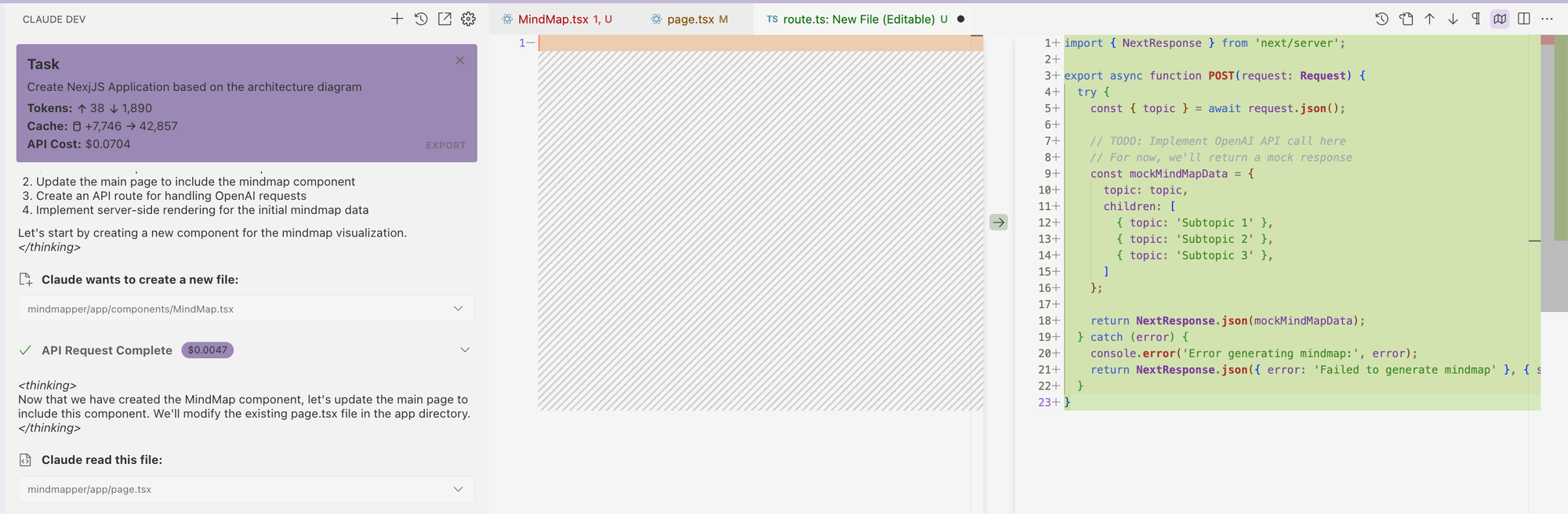Click the code file icon beside 'Claude read this file'
This screenshot has width=1568, height=514.
coord(25,460)
